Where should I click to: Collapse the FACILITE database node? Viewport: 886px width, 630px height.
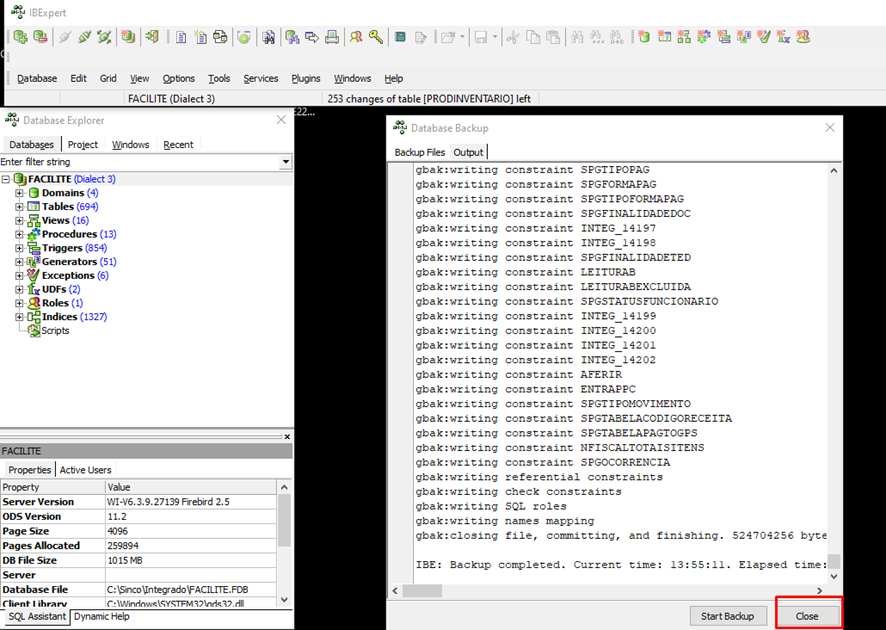click(x=6, y=179)
